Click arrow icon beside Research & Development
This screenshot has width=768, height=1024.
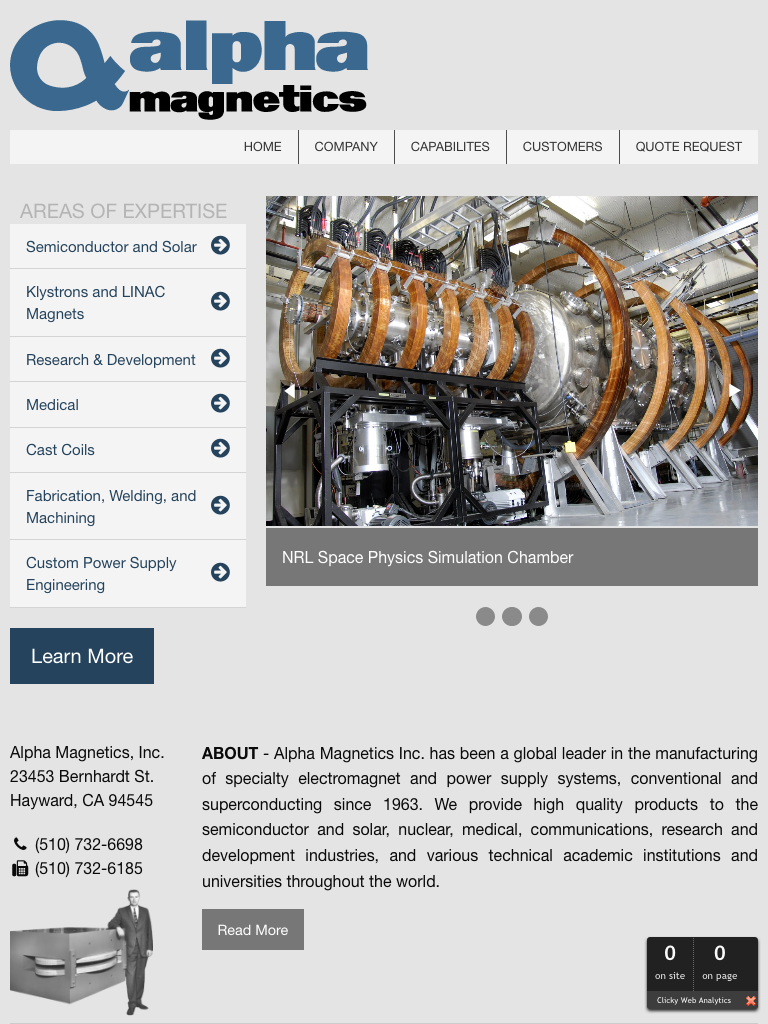(221, 358)
